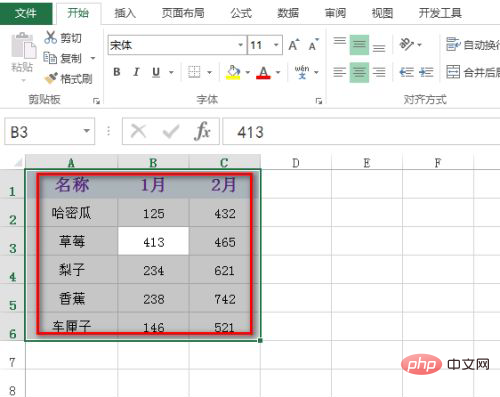Open the font name dropdown 宋体
Viewport: 500px width, 397px height.
[241, 45]
